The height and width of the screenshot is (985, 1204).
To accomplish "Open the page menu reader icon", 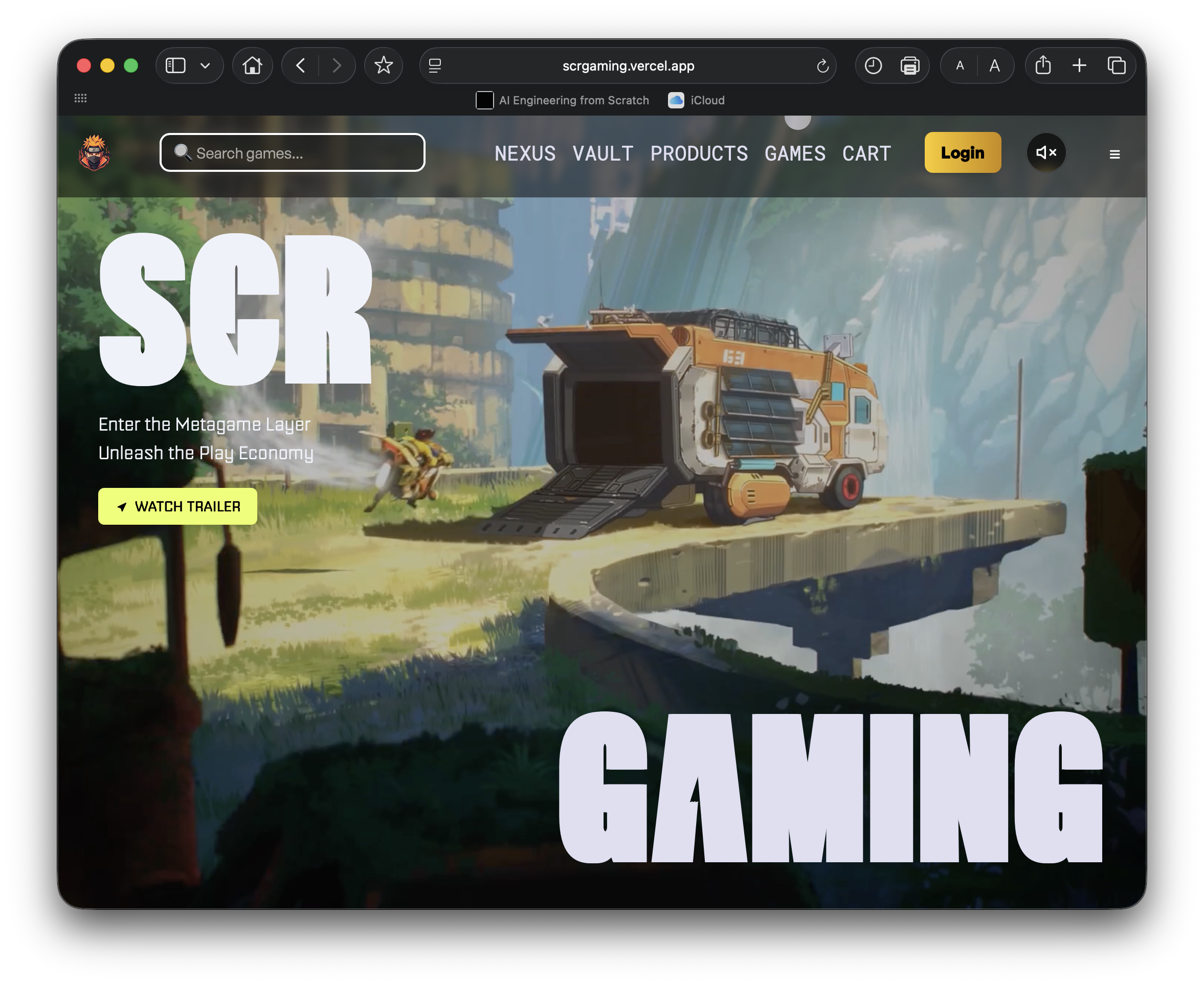I will point(435,66).
